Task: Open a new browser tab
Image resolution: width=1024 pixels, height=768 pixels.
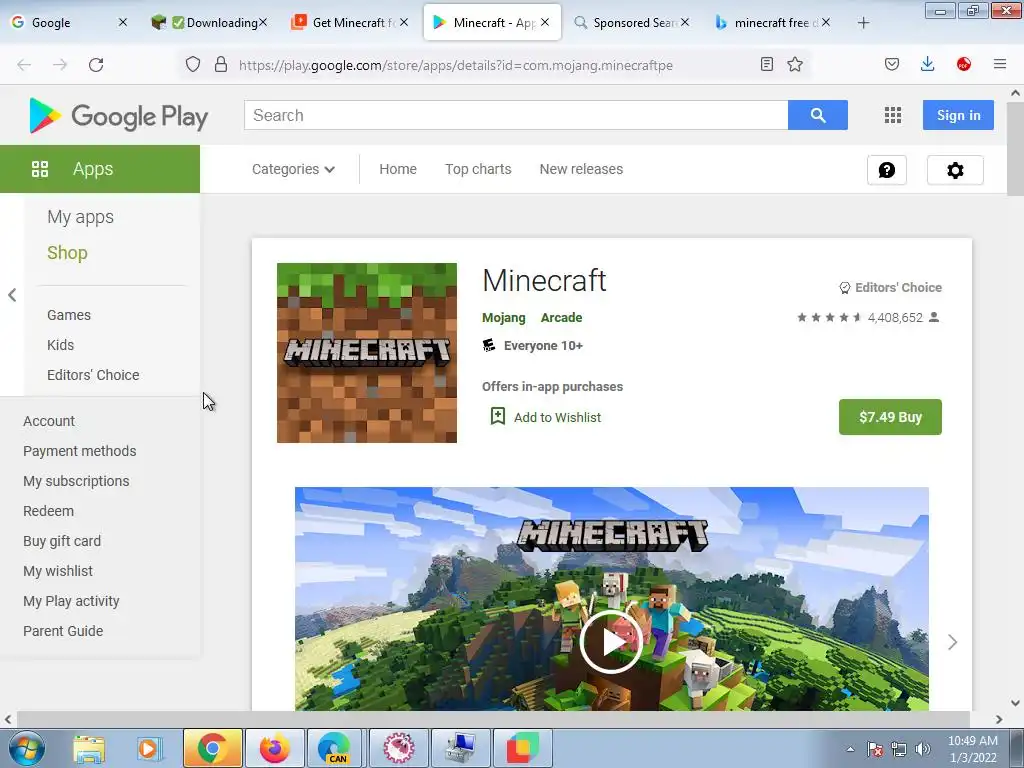Action: tap(863, 23)
